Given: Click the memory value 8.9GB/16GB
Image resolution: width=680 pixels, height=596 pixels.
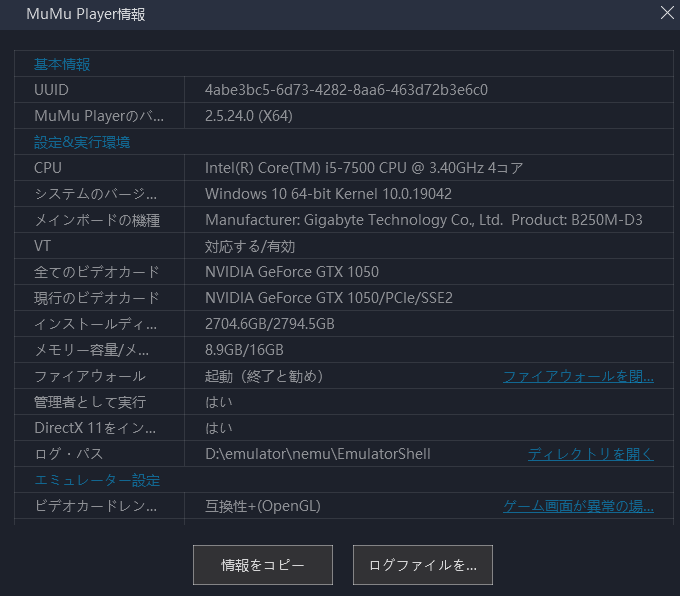Looking at the screenshot, I should pos(244,350).
